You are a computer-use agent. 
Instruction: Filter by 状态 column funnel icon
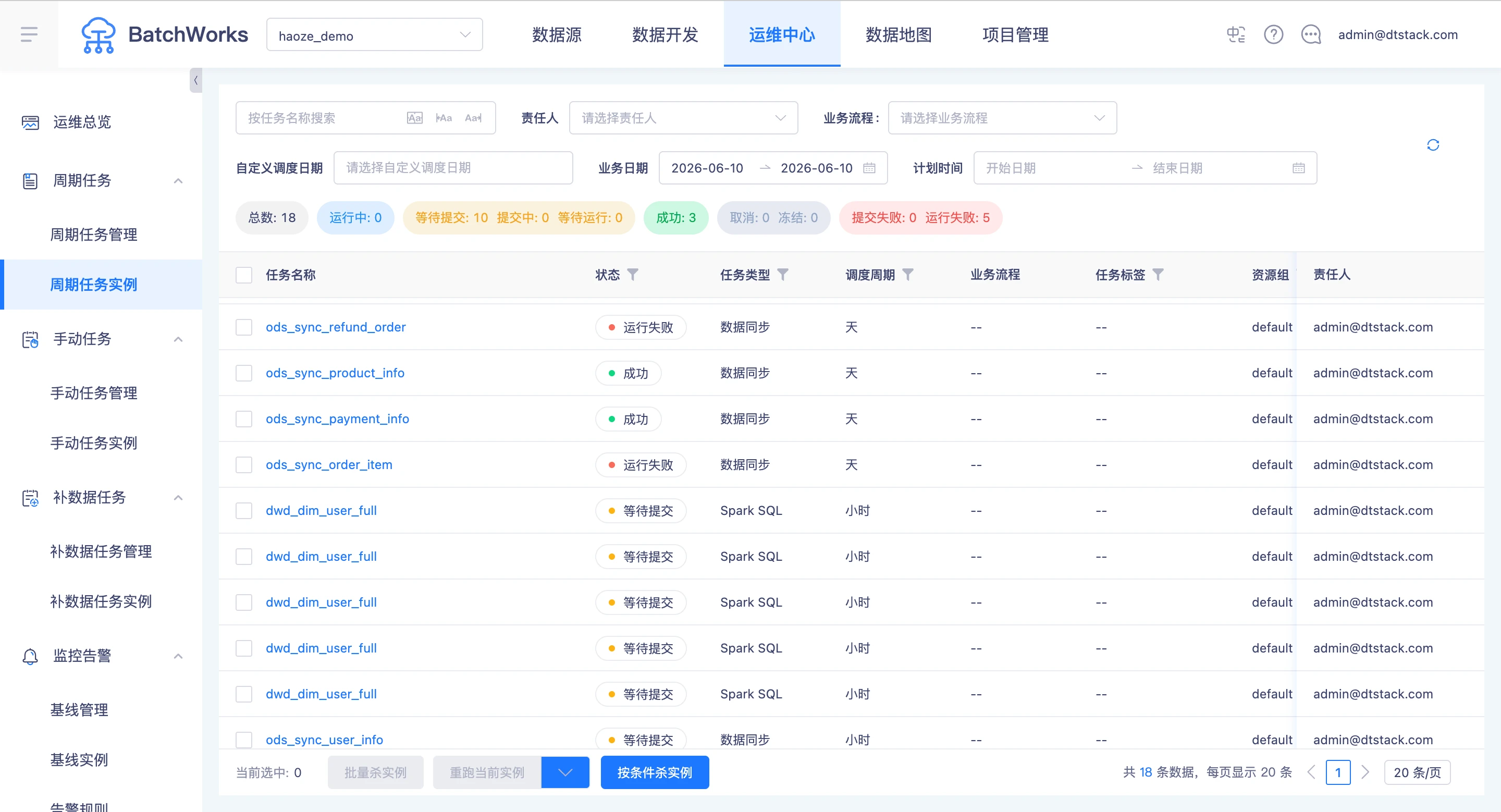click(633, 274)
